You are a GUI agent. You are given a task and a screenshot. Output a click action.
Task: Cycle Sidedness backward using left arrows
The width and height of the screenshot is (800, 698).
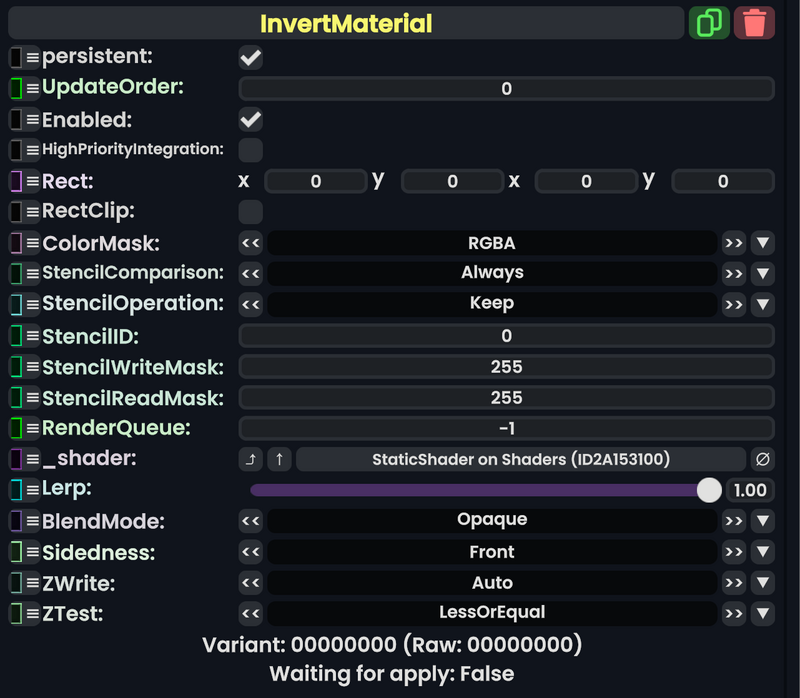coord(251,551)
